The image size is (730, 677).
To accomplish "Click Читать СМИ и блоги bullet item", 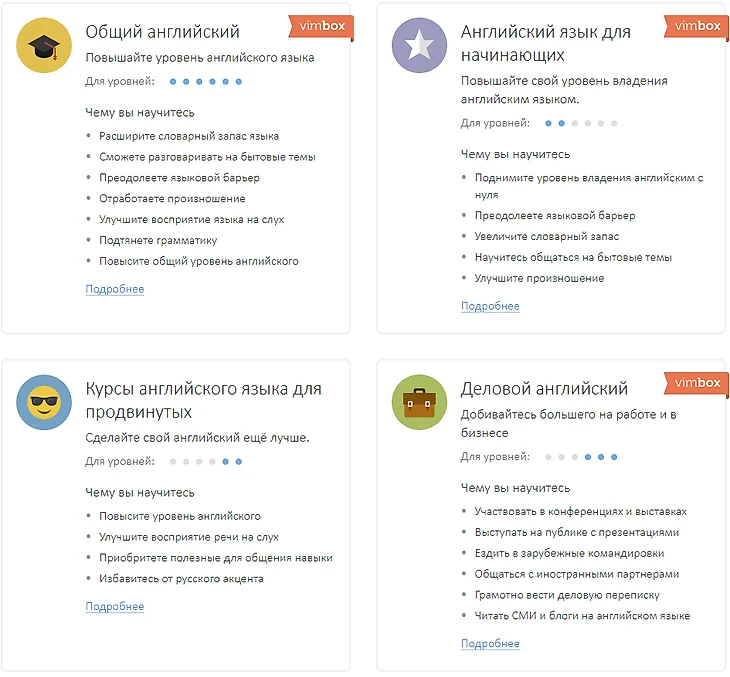I will (x=582, y=615).
